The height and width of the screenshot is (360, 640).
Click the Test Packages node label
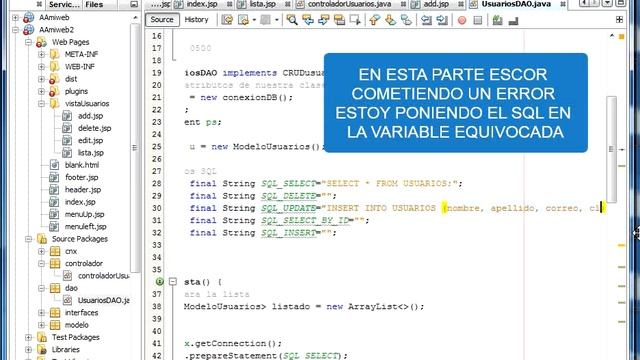76,337
